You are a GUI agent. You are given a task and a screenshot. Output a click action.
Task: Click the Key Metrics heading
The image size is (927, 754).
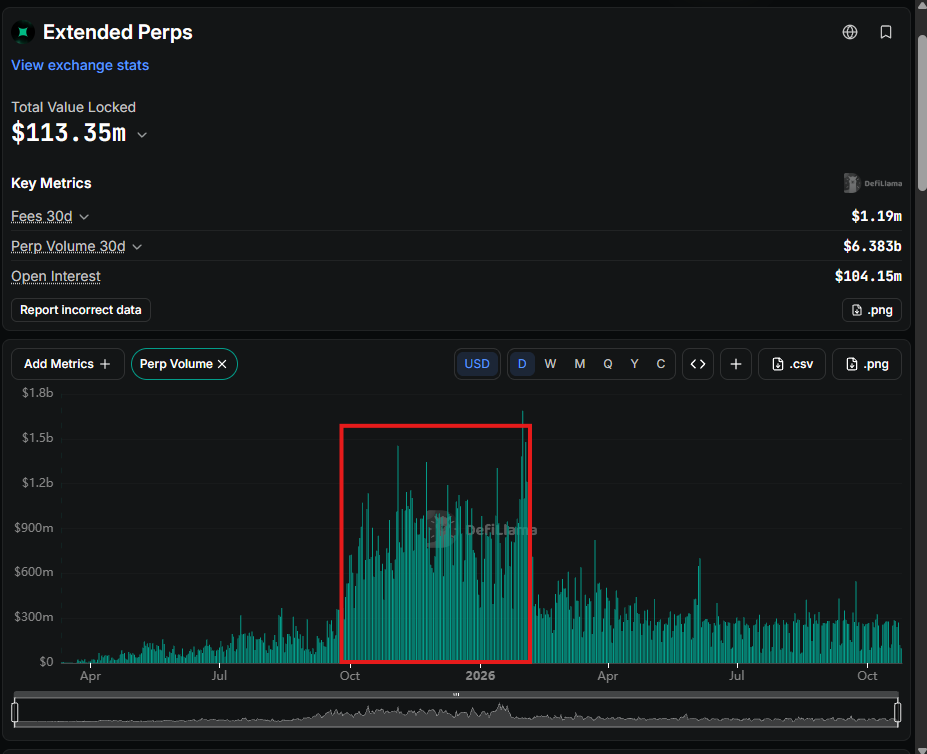click(x=51, y=183)
